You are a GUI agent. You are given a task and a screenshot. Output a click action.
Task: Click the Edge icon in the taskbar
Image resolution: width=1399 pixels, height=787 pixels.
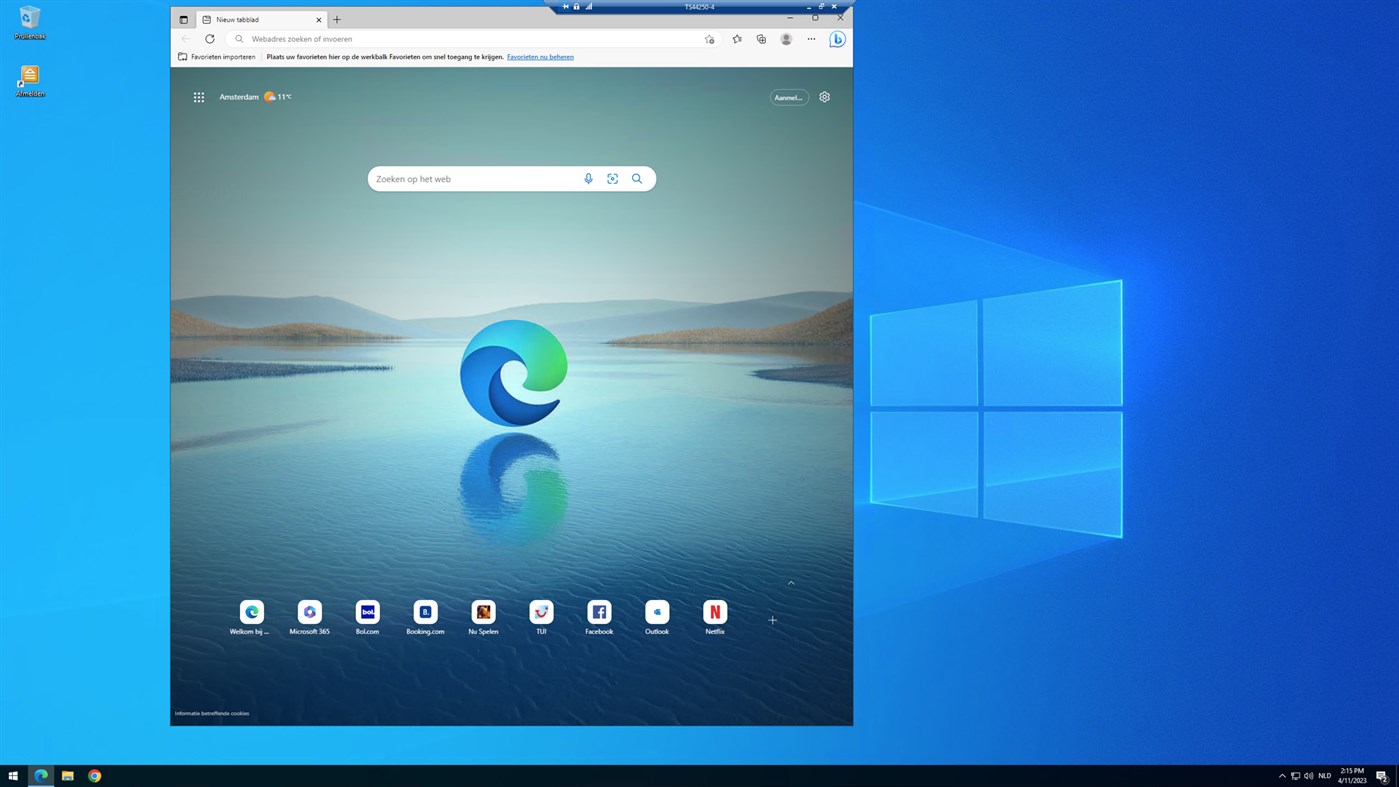pos(41,776)
